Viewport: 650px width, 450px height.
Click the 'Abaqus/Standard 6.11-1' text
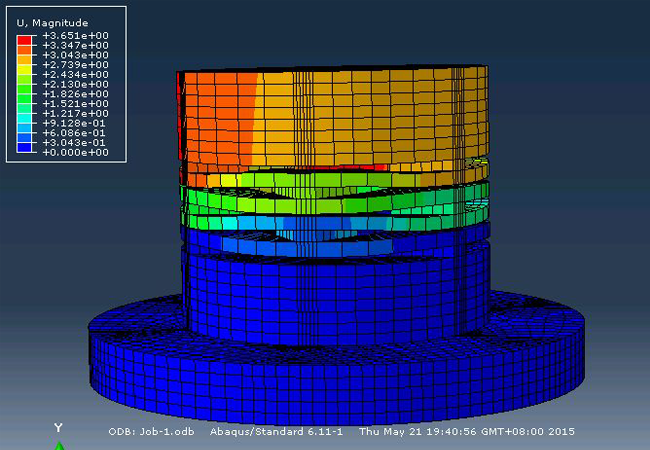[x=276, y=432]
